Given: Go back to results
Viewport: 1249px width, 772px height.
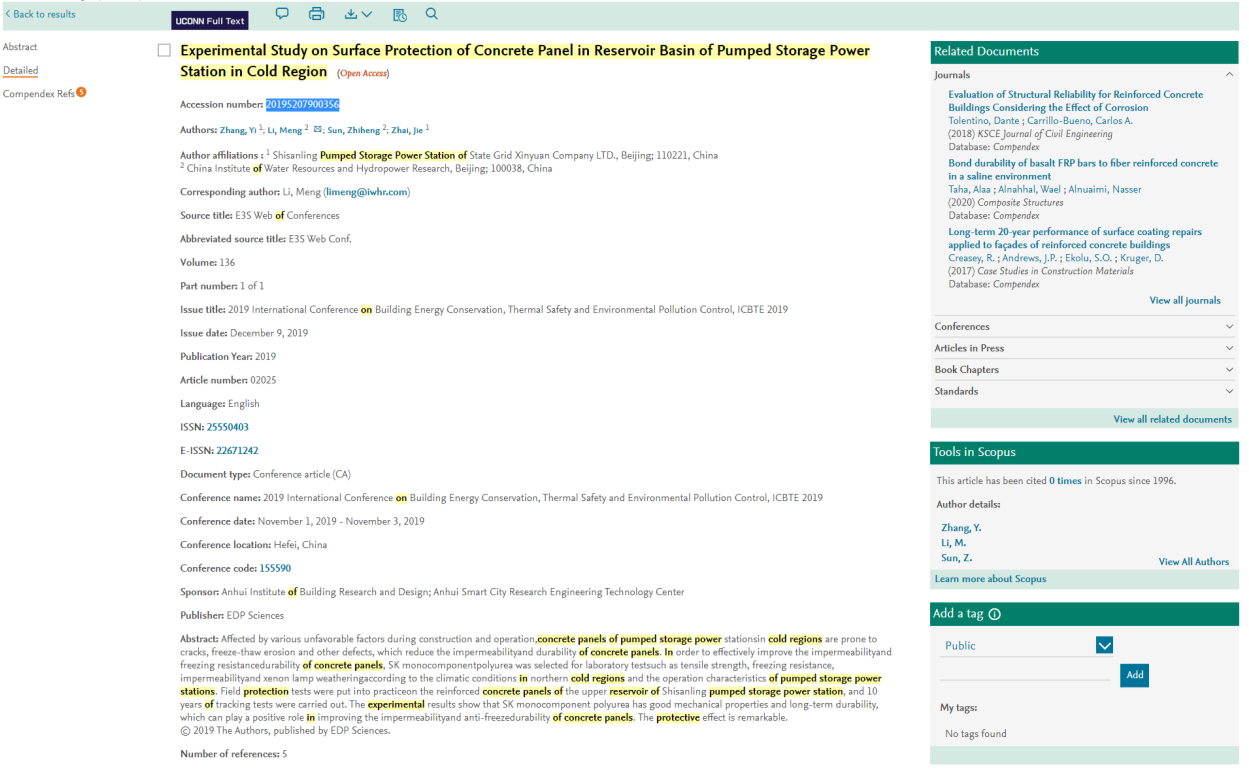Looking at the screenshot, I should pyautogui.click(x=40, y=14).
